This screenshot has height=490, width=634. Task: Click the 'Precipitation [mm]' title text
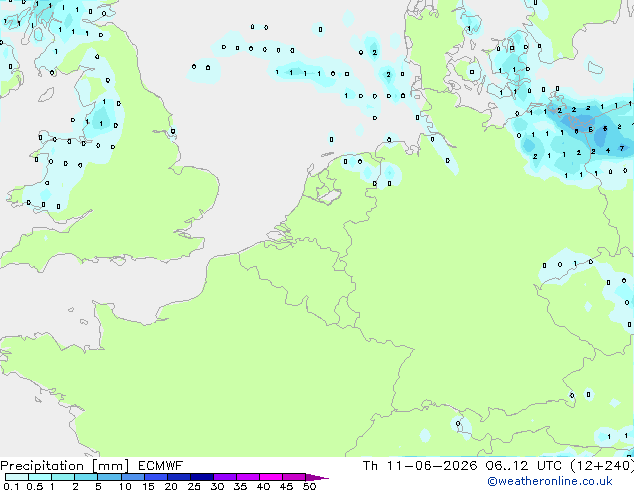65,466
